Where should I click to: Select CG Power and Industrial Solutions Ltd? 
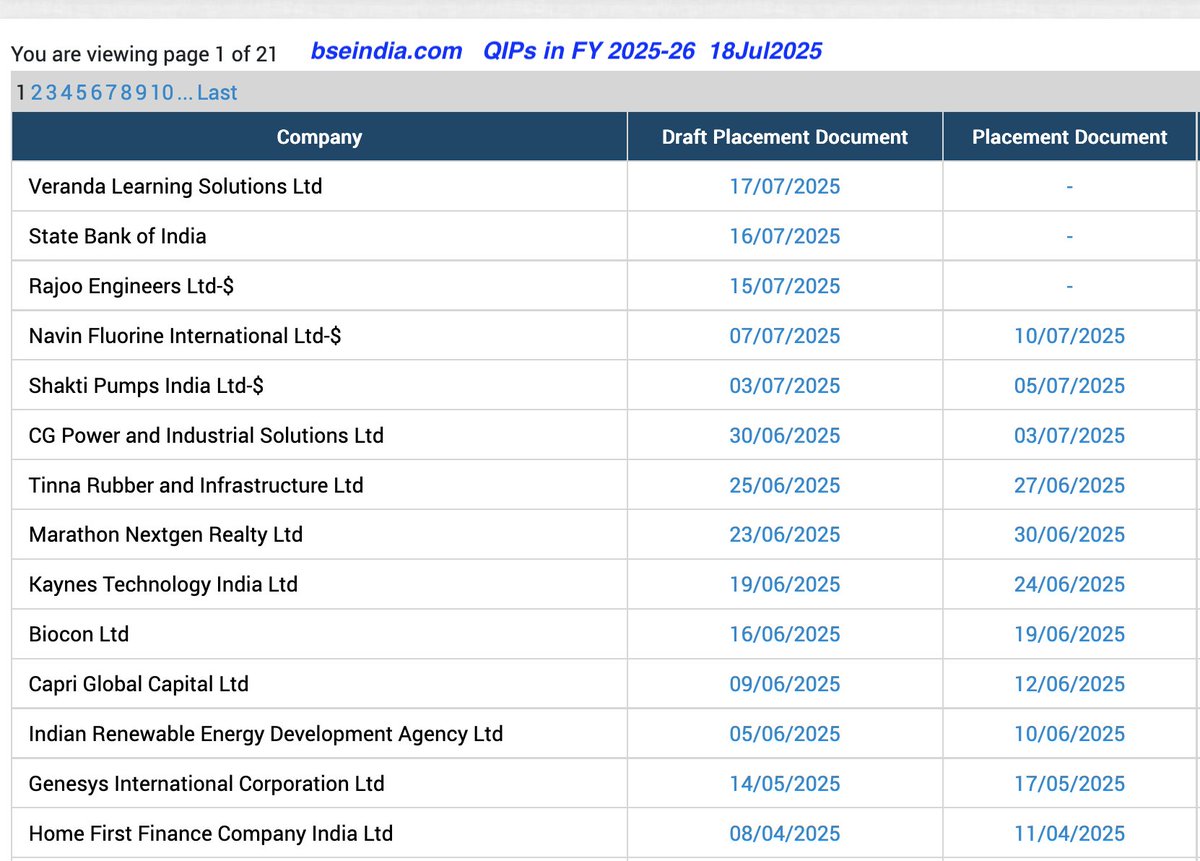click(206, 436)
